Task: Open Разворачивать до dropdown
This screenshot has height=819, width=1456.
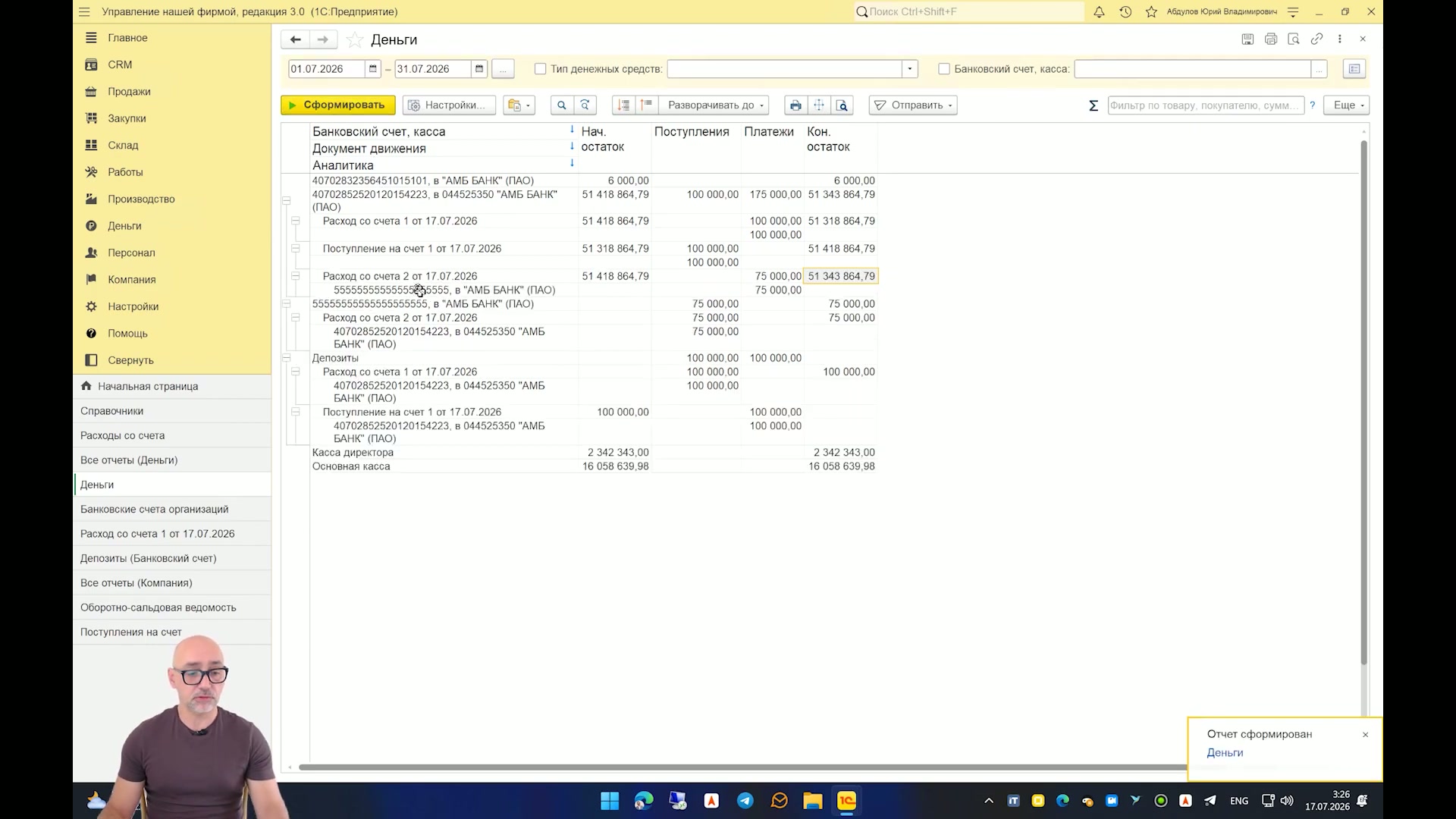Action: coord(714,105)
